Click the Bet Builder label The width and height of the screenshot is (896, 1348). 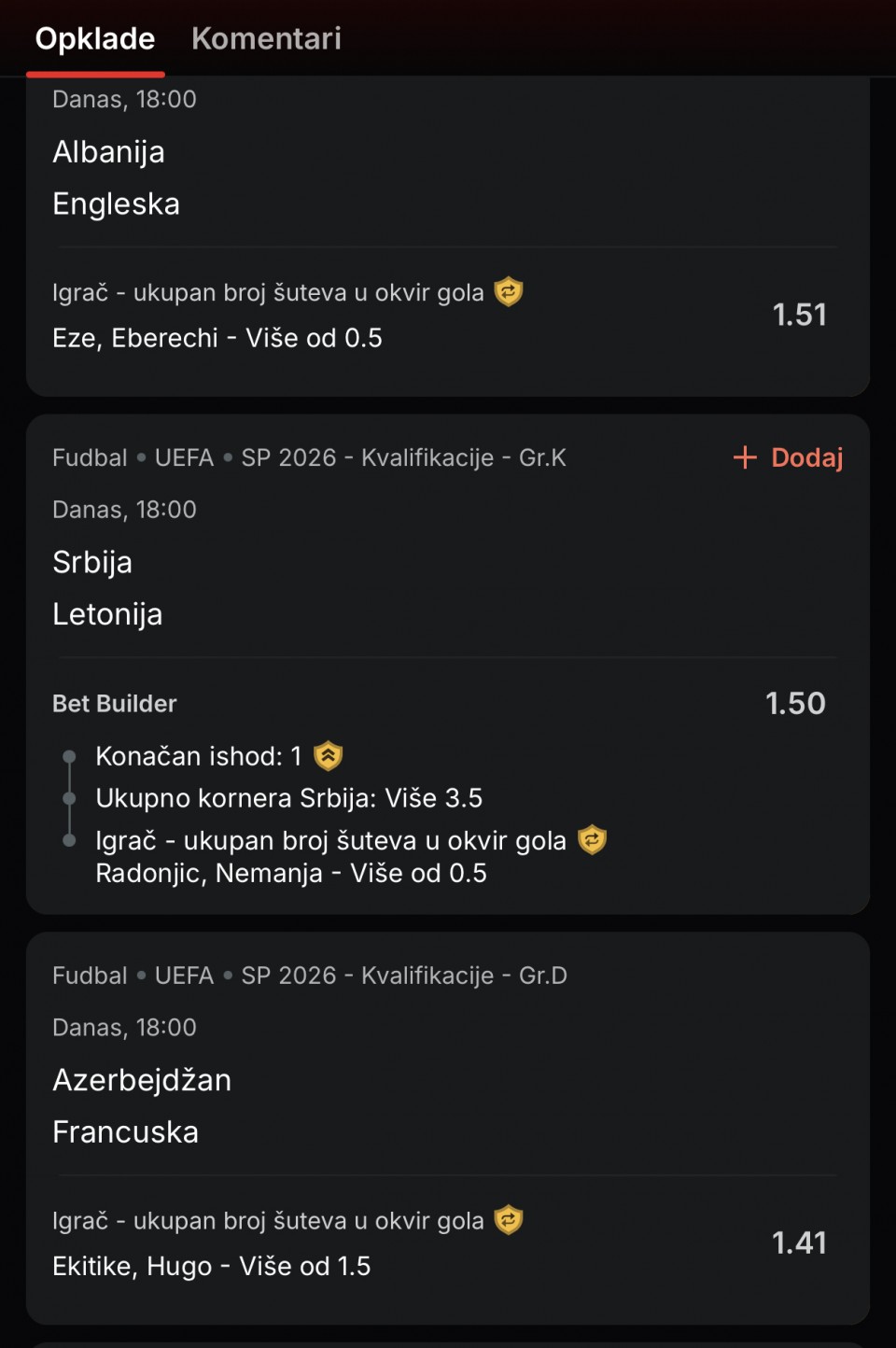(114, 704)
